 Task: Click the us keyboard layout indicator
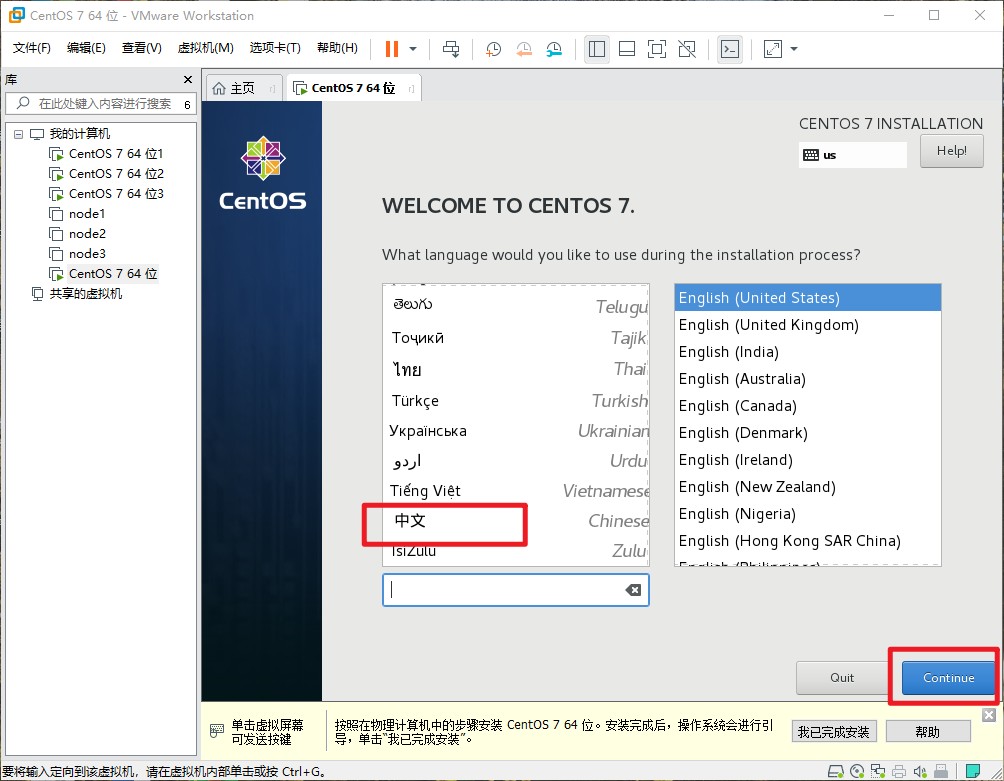click(852, 155)
